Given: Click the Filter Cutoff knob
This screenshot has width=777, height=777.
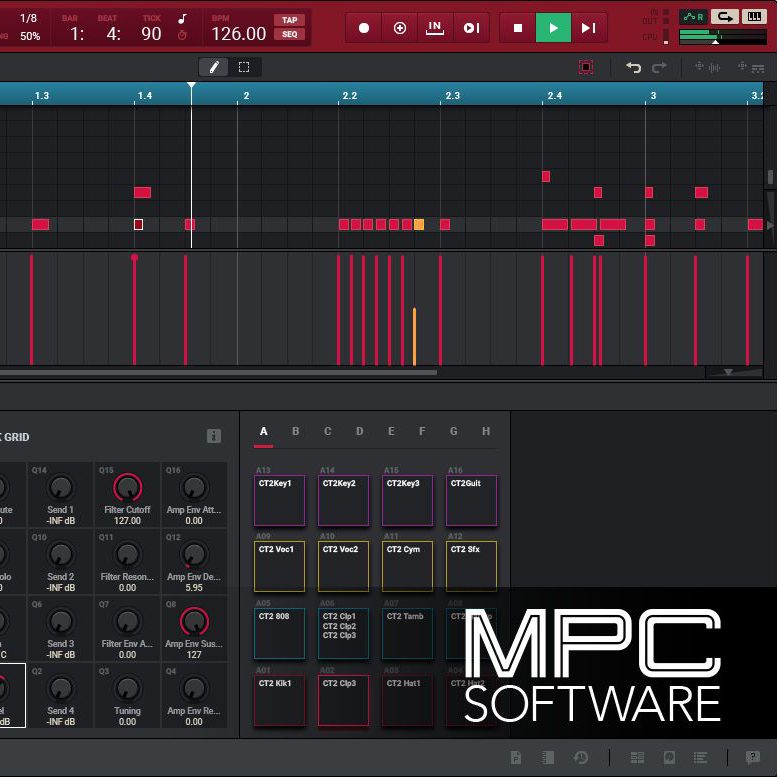Looking at the screenshot, I should (127, 488).
